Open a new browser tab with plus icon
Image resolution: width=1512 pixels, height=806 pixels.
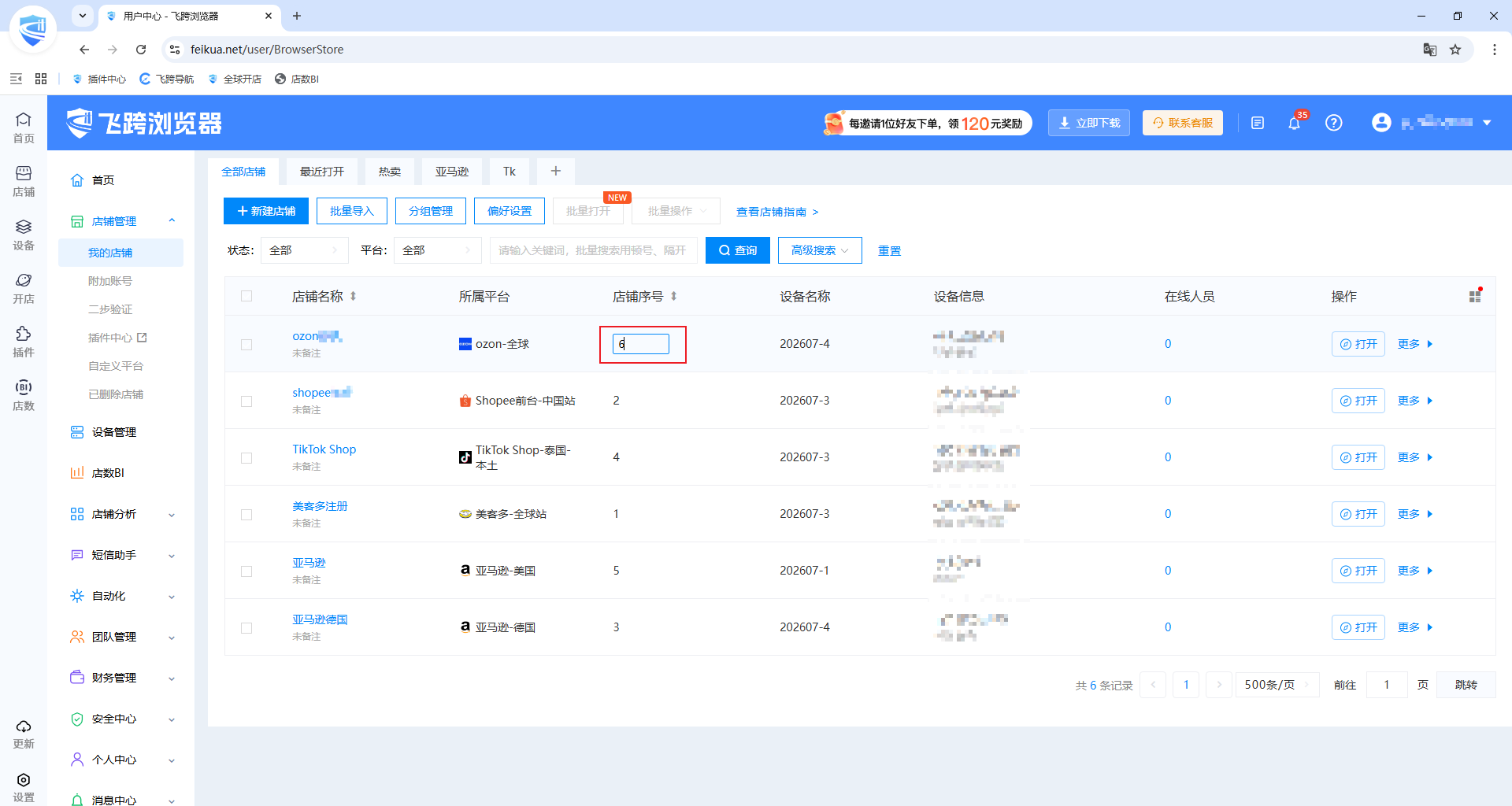coord(297,16)
